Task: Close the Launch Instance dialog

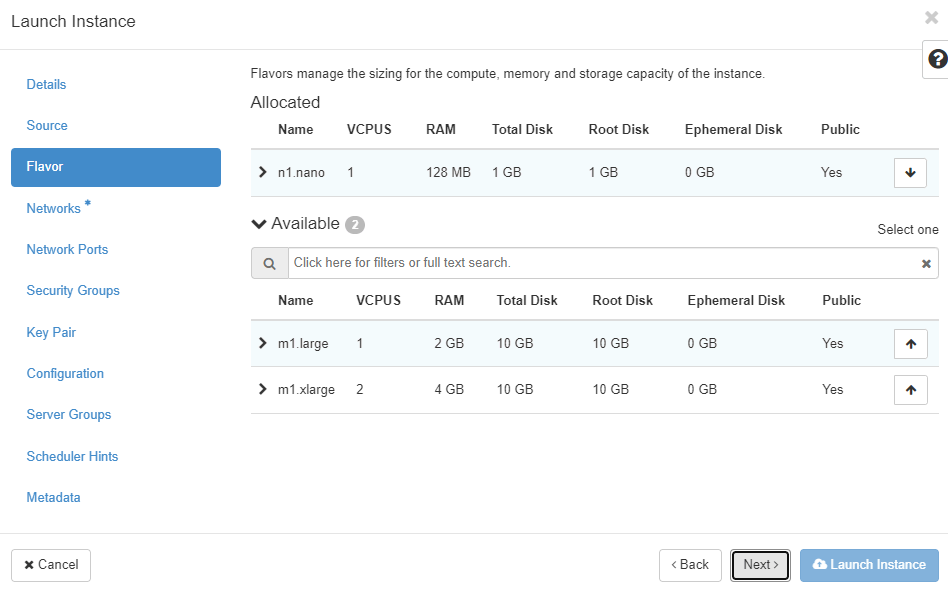Action: tap(931, 18)
